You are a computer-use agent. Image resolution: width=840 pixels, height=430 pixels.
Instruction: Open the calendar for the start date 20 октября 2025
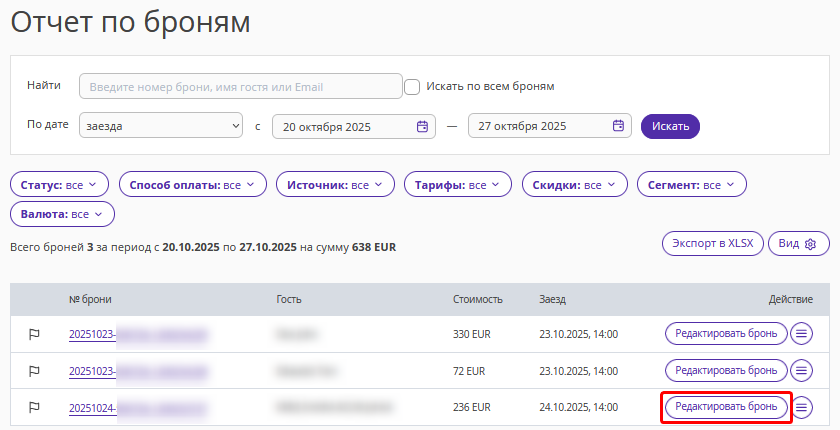[422, 126]
